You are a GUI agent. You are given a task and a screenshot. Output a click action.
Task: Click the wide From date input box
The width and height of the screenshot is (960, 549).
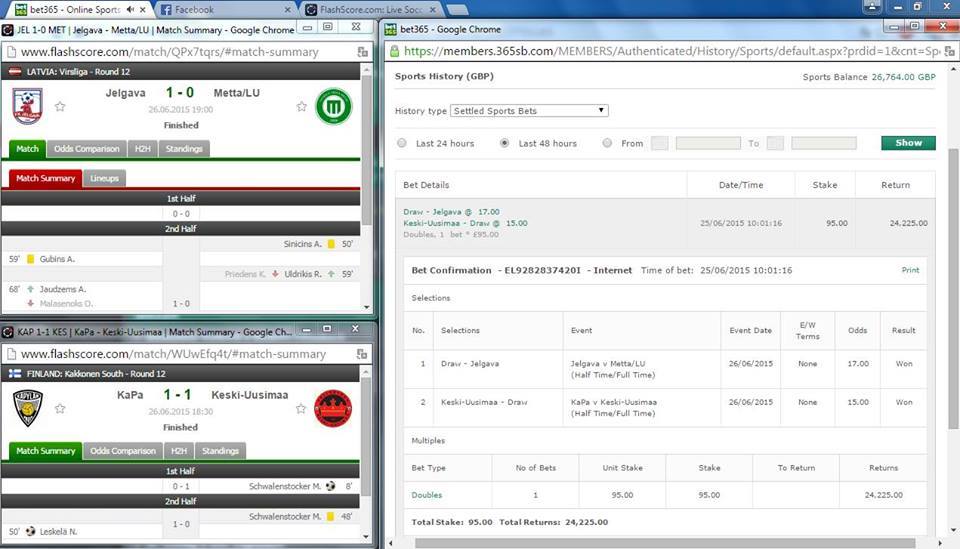pos(708,143)
